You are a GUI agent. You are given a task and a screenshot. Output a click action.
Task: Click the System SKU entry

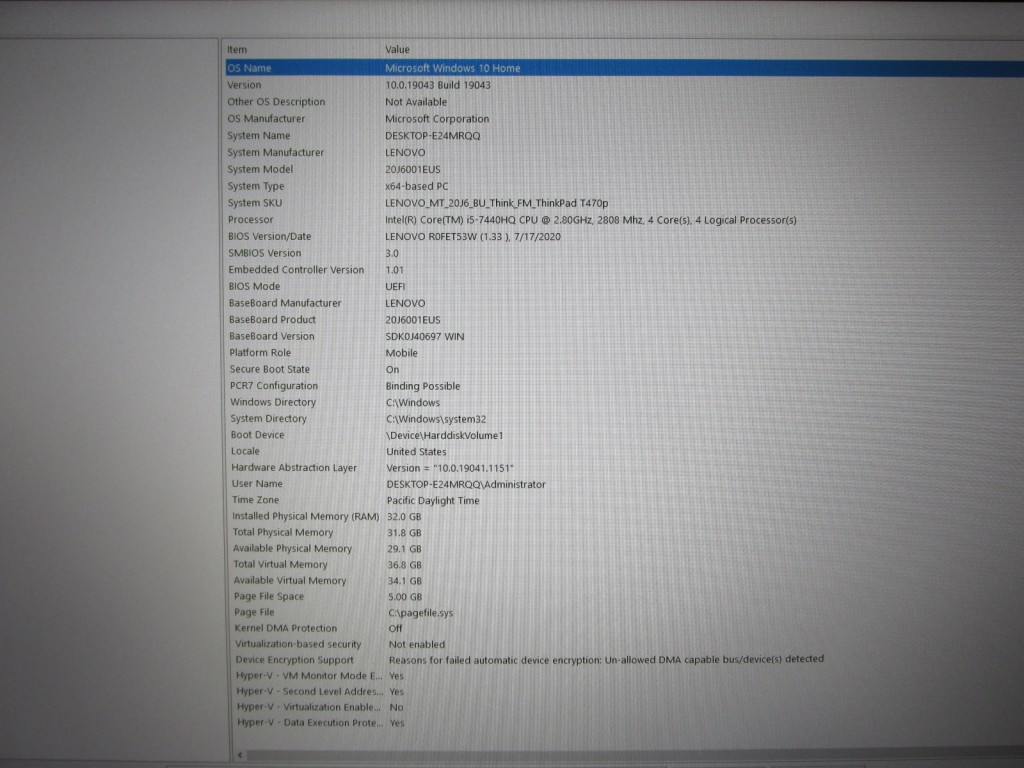tap(254, 203)
